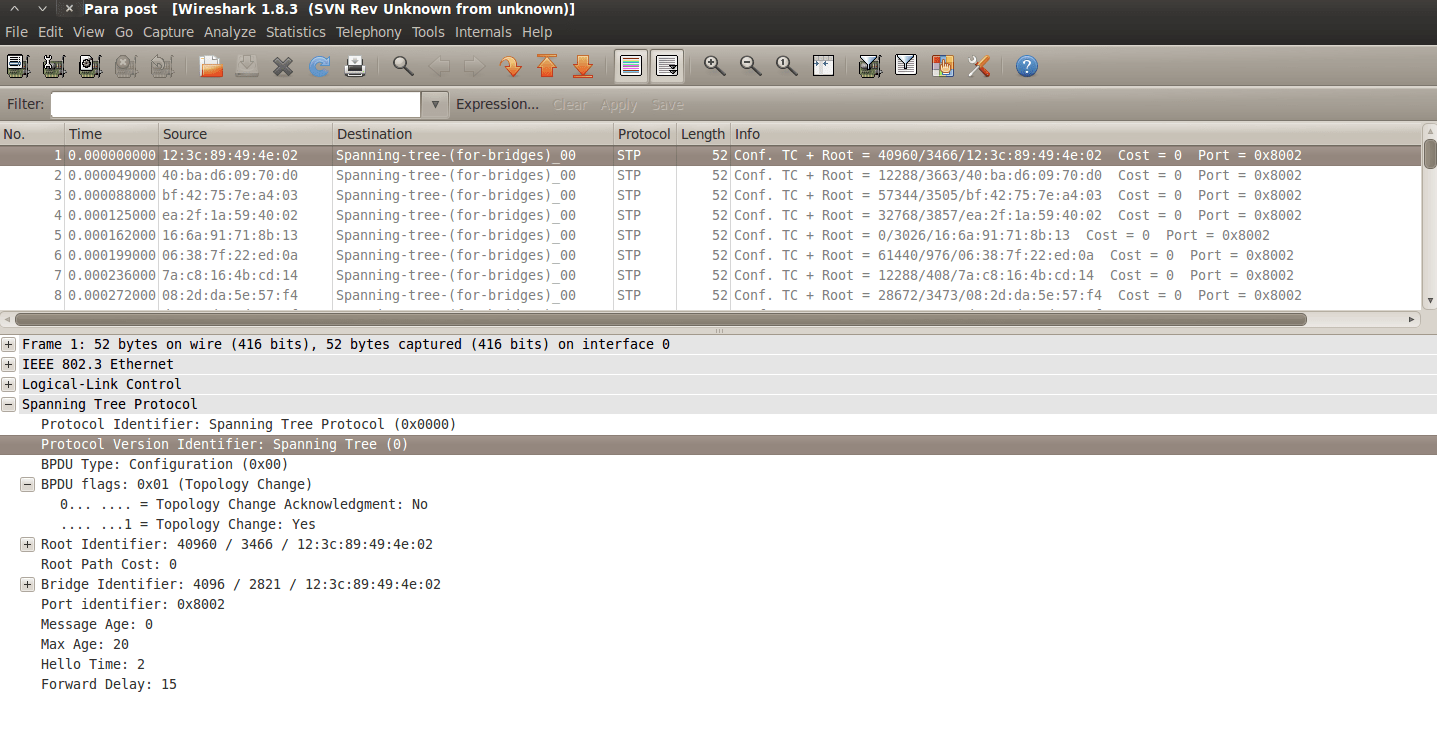Jump to first packet up arrow icon

pyautogui.click(x=547, y=66)
